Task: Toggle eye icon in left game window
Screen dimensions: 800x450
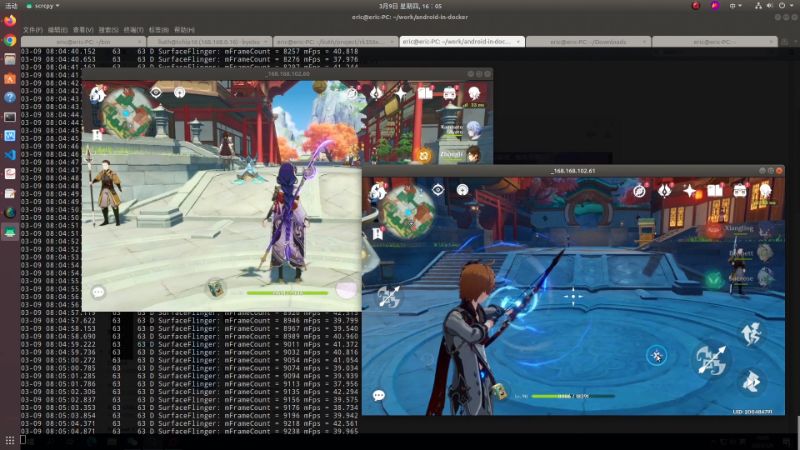Action: [x=156, y=92]
